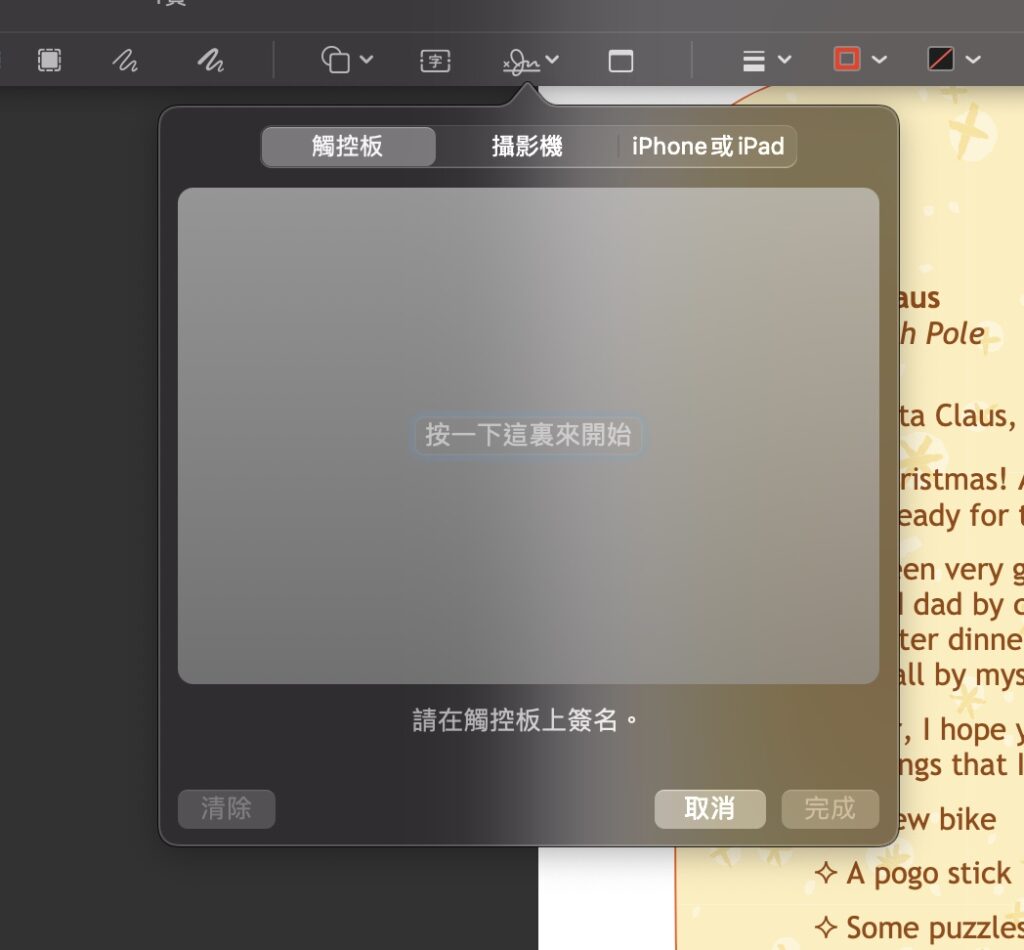Screen dimensions: 1024x950
Task: Click the red border color swatch
Action: pyautogui.click(x=847, y=60)
